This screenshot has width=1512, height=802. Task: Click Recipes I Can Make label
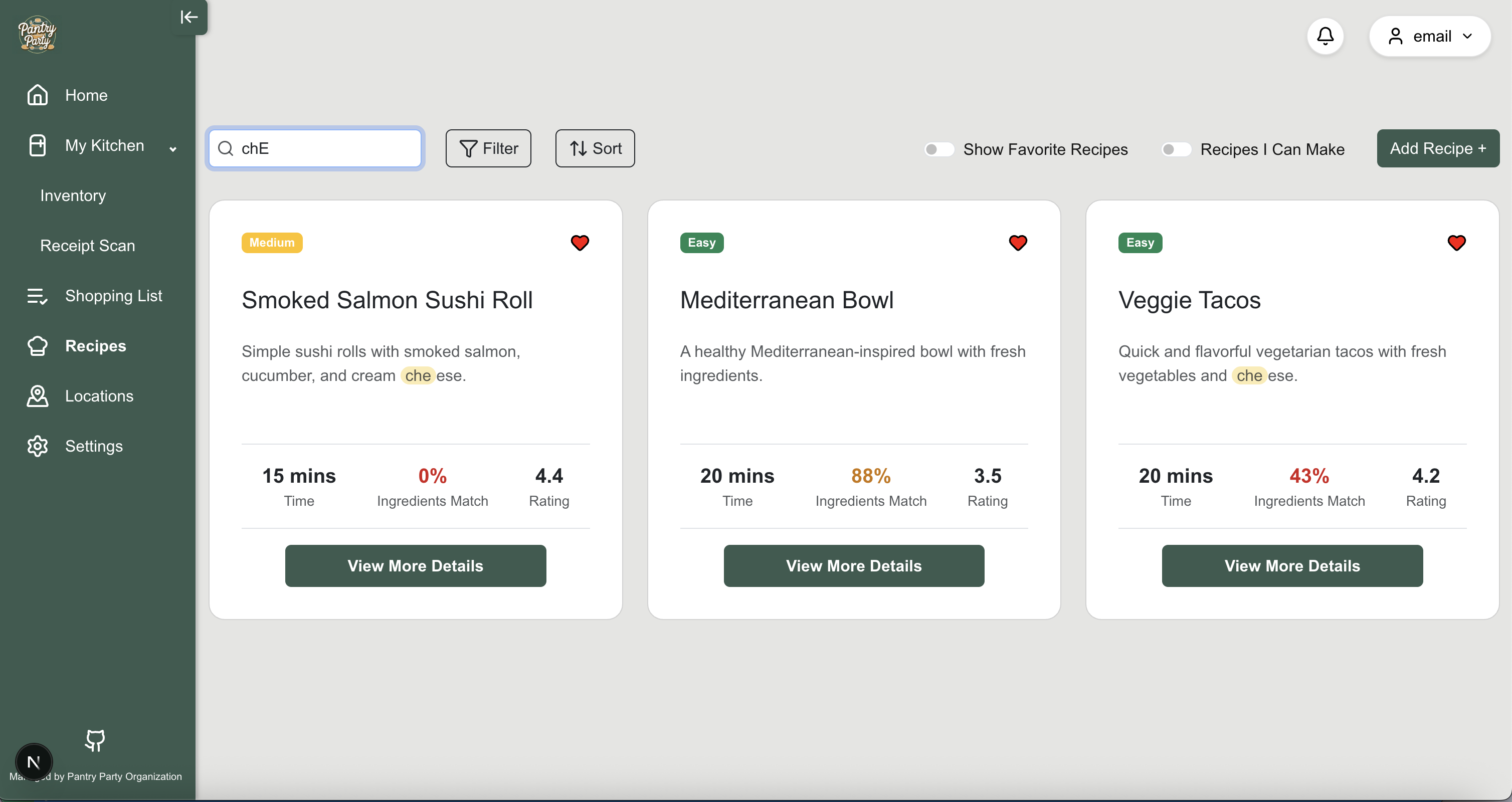1272,149
